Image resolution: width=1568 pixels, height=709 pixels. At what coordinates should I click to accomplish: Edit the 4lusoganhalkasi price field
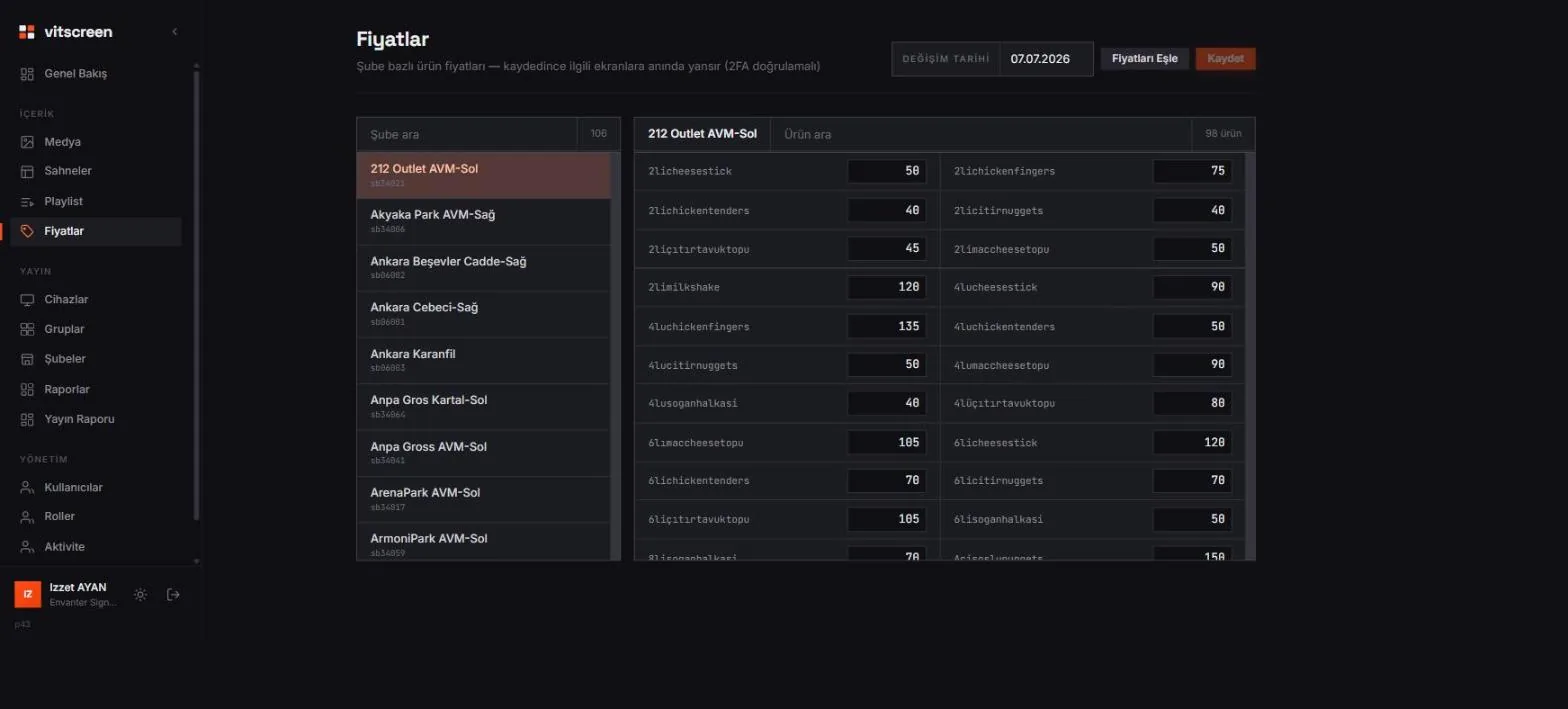click(x=887, y=403)
